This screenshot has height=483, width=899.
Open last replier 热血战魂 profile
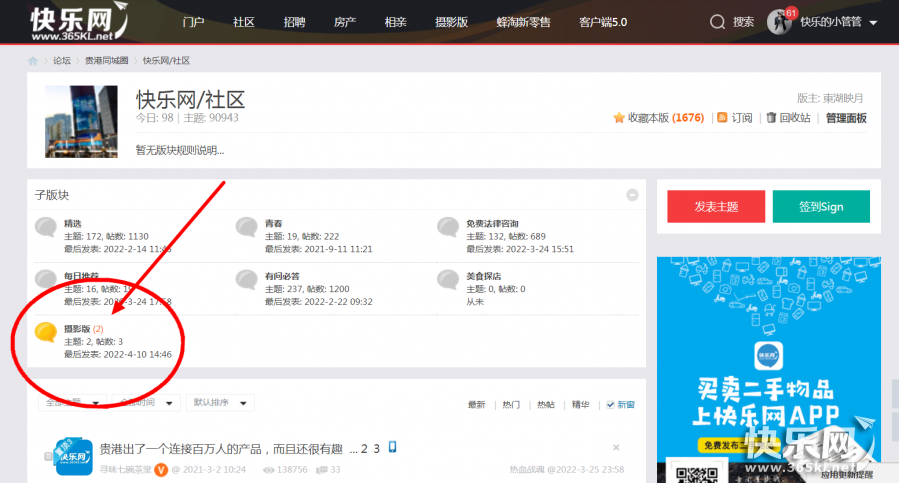tap(527, 470)
